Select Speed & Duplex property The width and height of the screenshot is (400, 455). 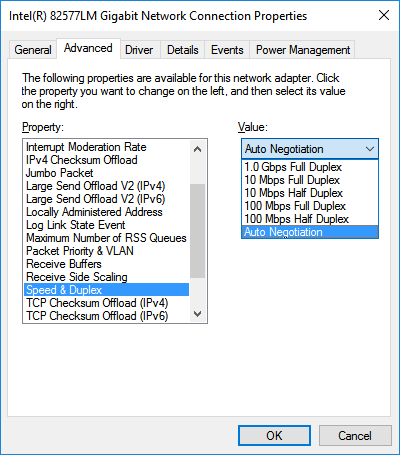[x=107, y=290]
